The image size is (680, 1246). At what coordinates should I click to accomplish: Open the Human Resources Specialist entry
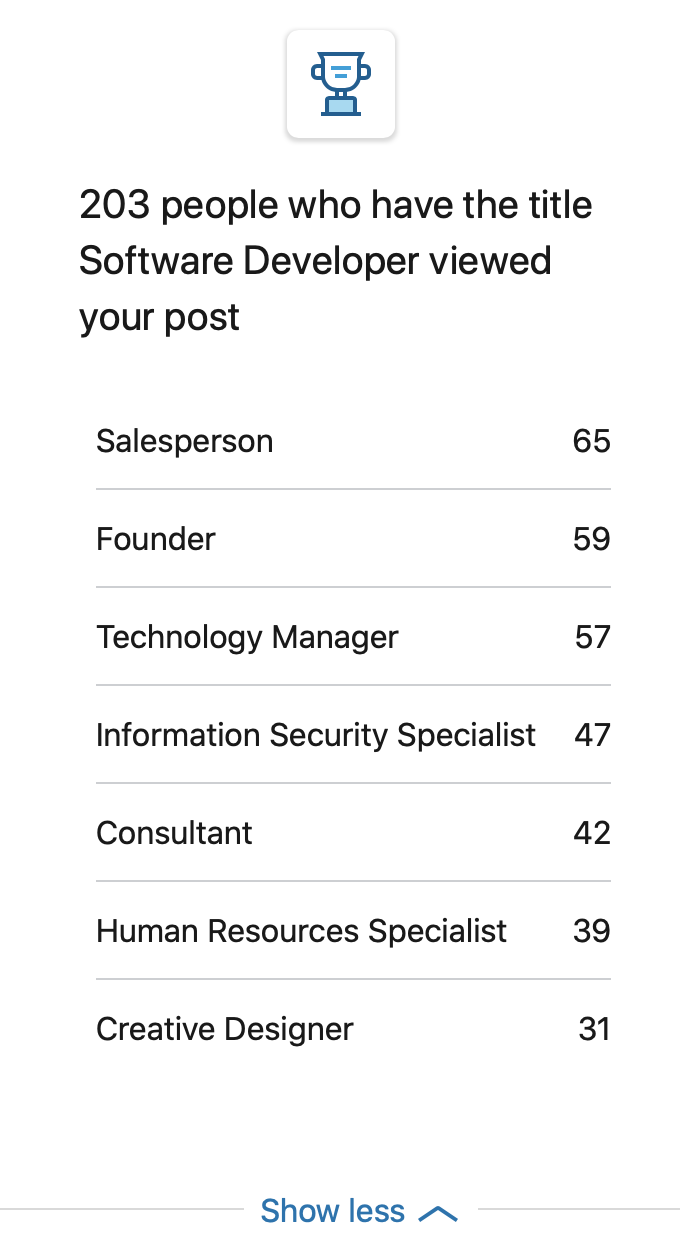pyautogui.click(x=301, y=931)
